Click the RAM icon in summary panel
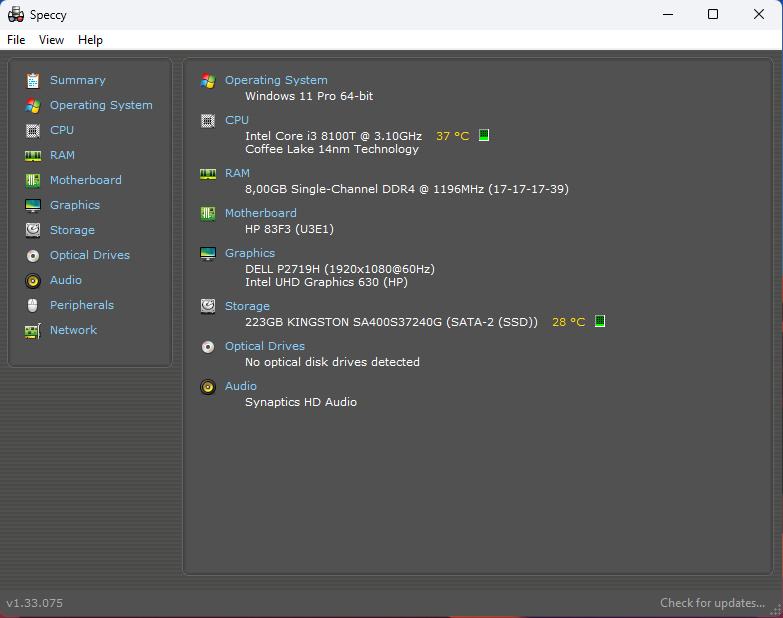 coord(208,174)
